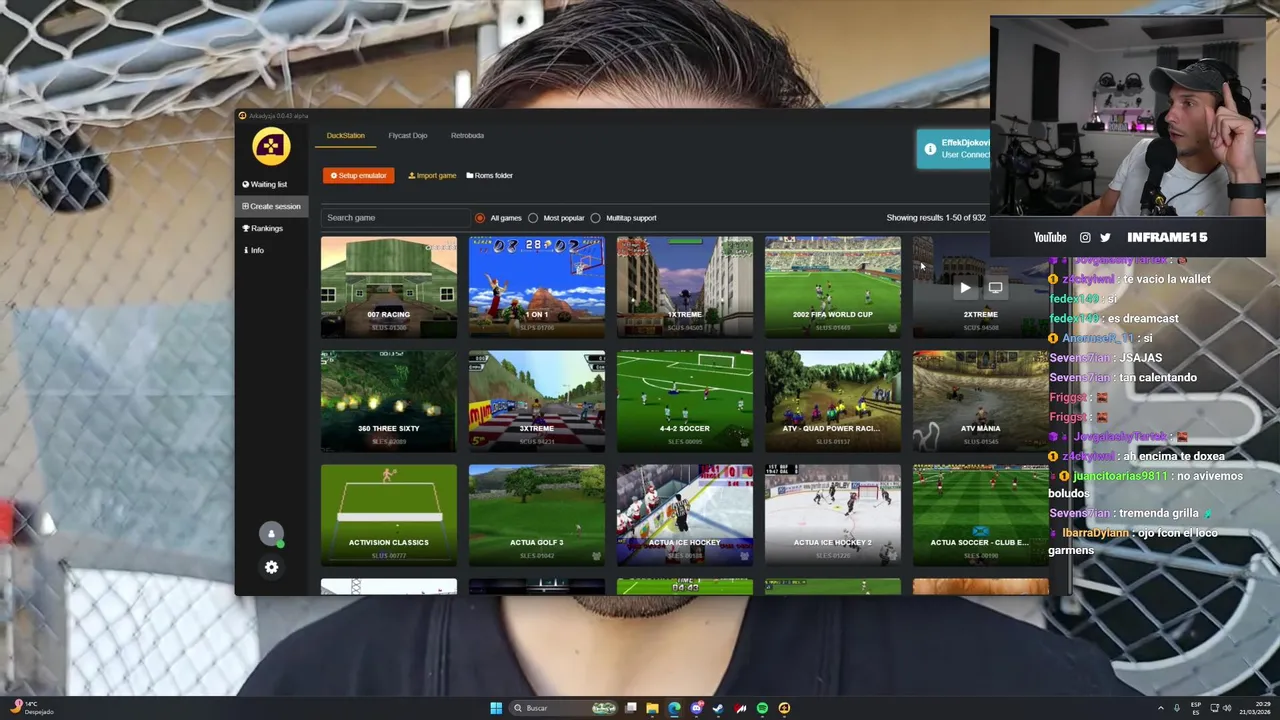The image size is (1280, 720).
Task: Open the Arkadyzja icon in the taskbar
Action: (784, 708)
